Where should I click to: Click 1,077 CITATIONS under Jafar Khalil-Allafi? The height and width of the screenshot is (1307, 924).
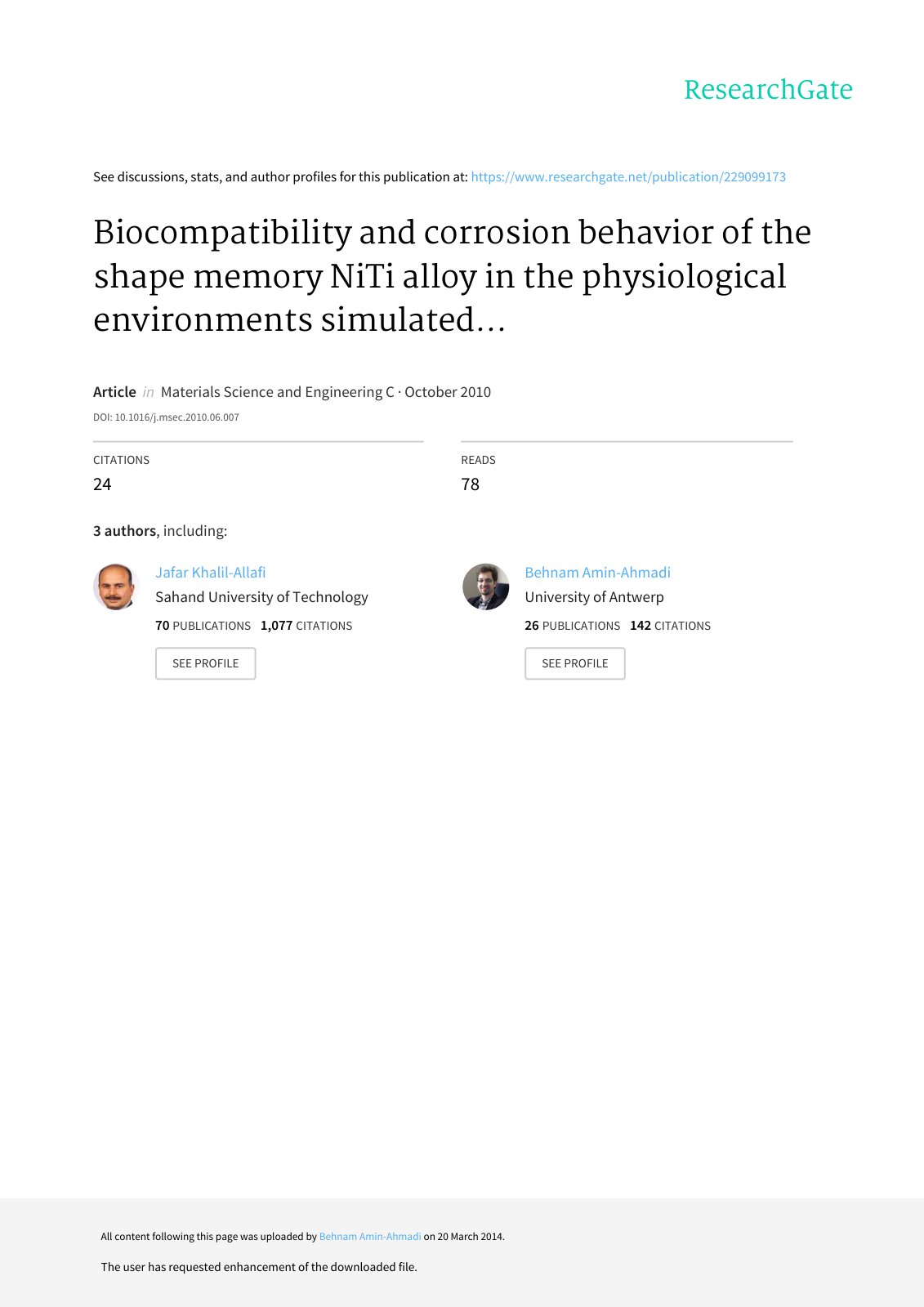[306, 626]
